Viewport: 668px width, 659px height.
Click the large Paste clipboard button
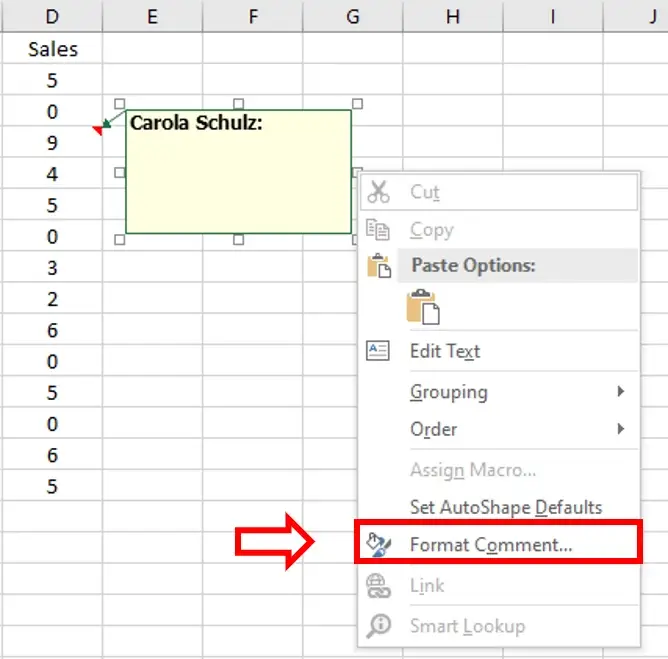(x=422, y=307)
